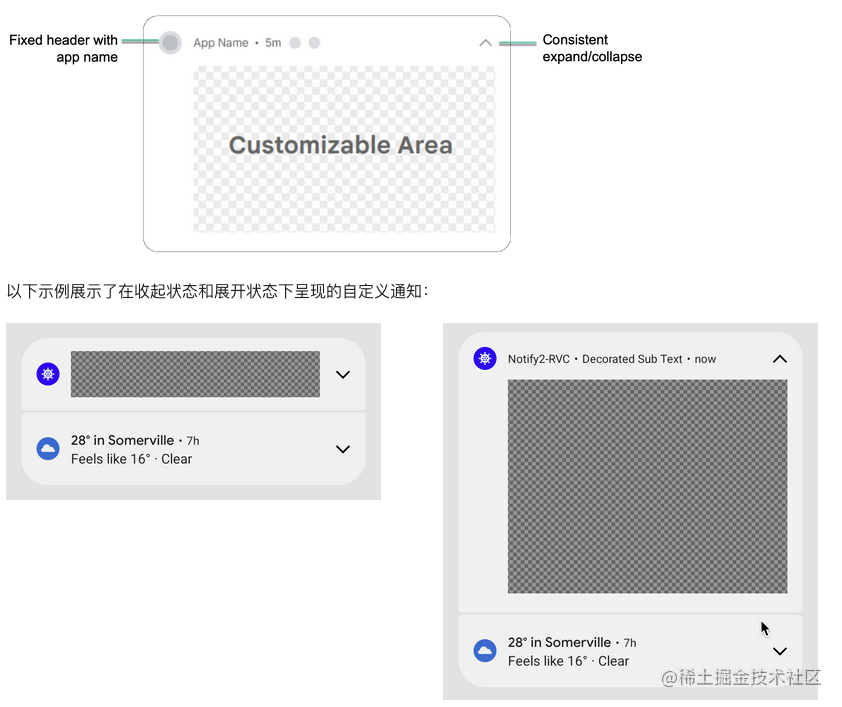Image resolution: width=842 pixels, height=707 pixels.
Task: Click the expanded checkered custom view in the right panel
Action: coord(648,486)
